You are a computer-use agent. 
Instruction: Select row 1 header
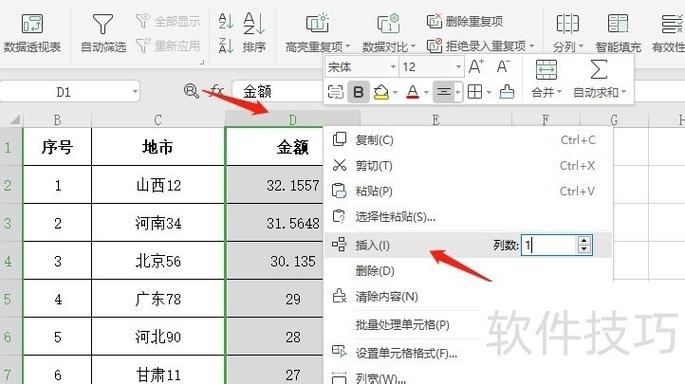[10, 147]
